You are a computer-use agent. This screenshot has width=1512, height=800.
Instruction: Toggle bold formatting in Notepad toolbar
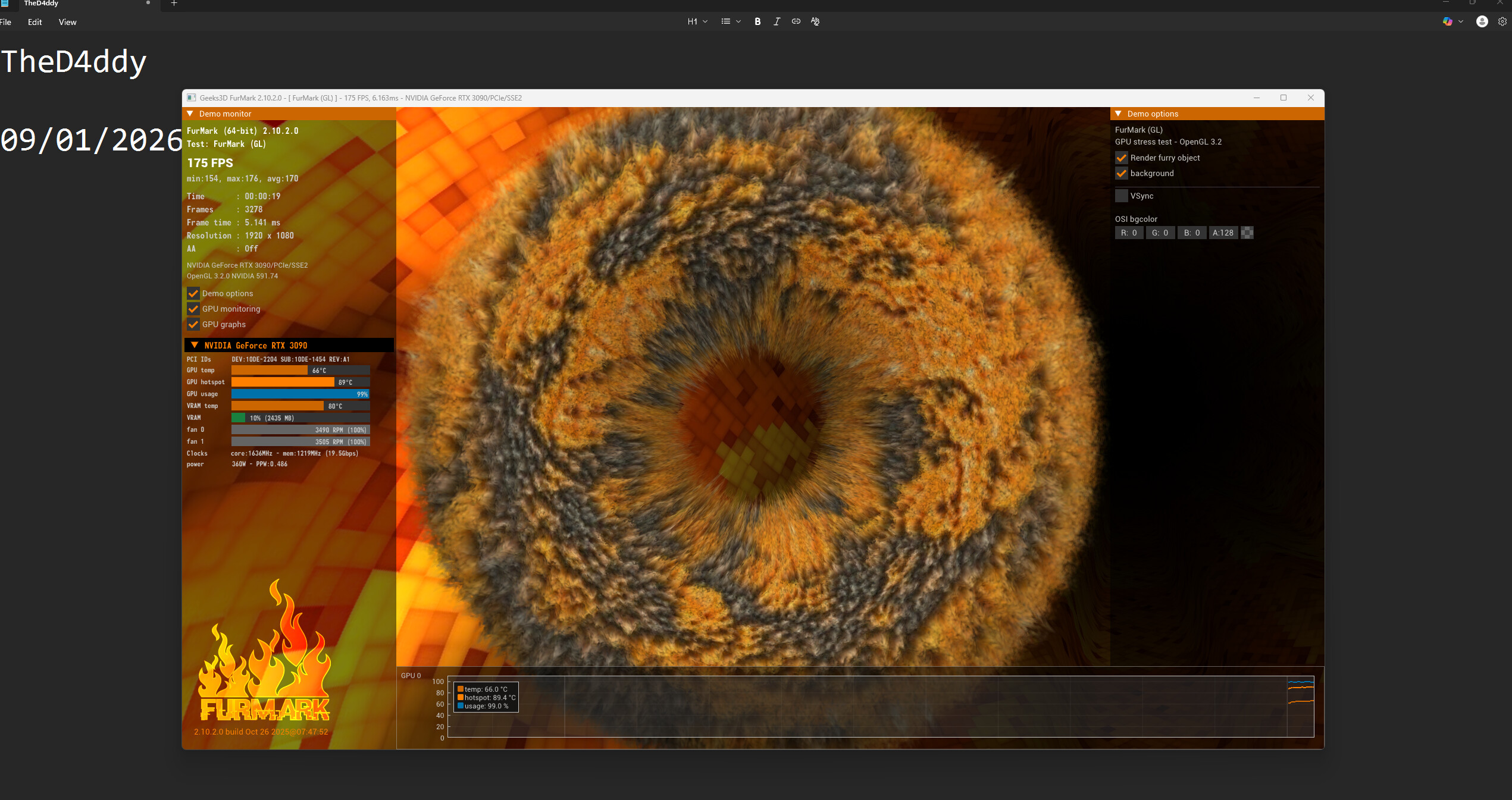757,21
